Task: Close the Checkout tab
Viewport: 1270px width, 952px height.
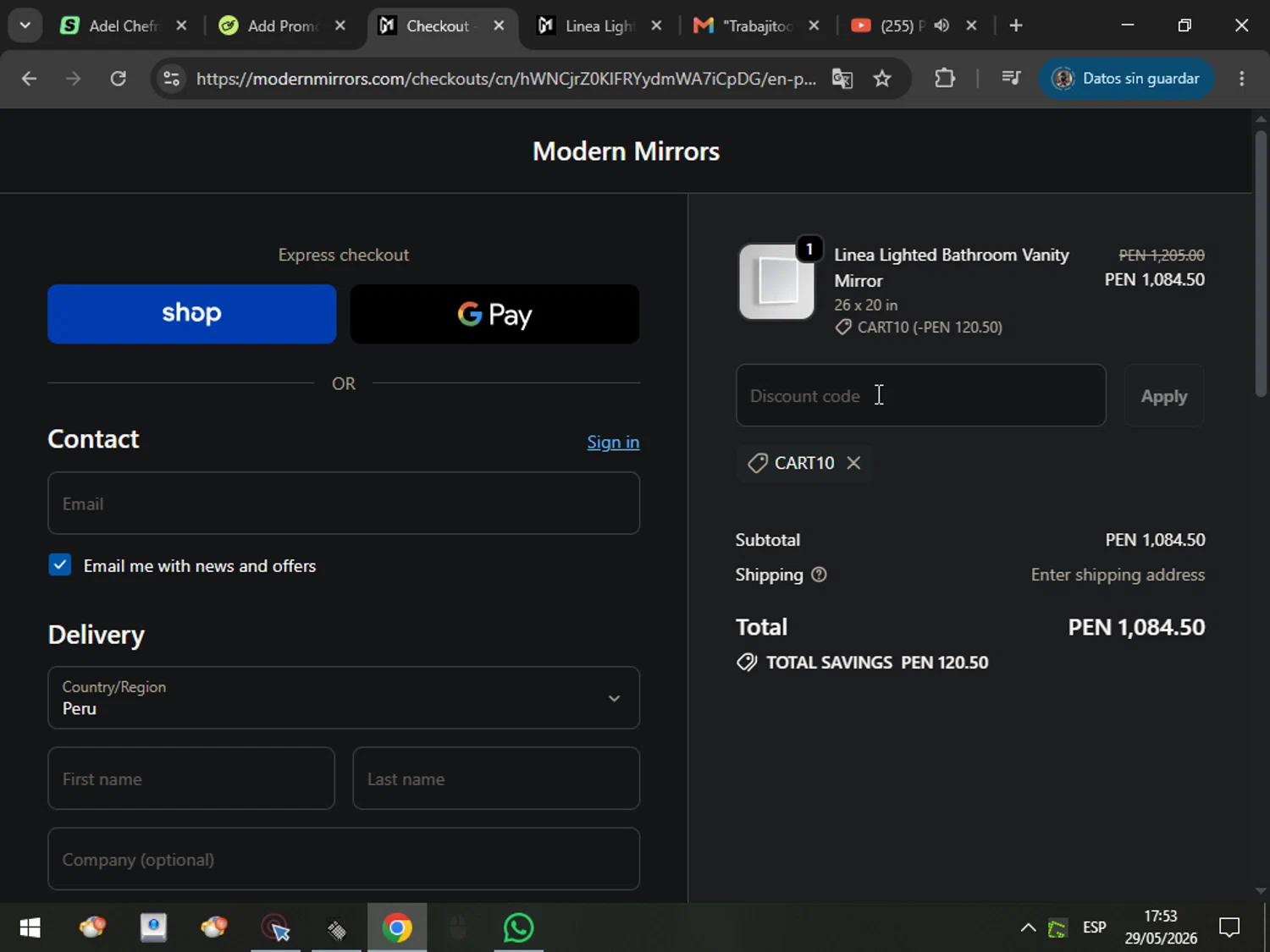Action: point(500,25)
